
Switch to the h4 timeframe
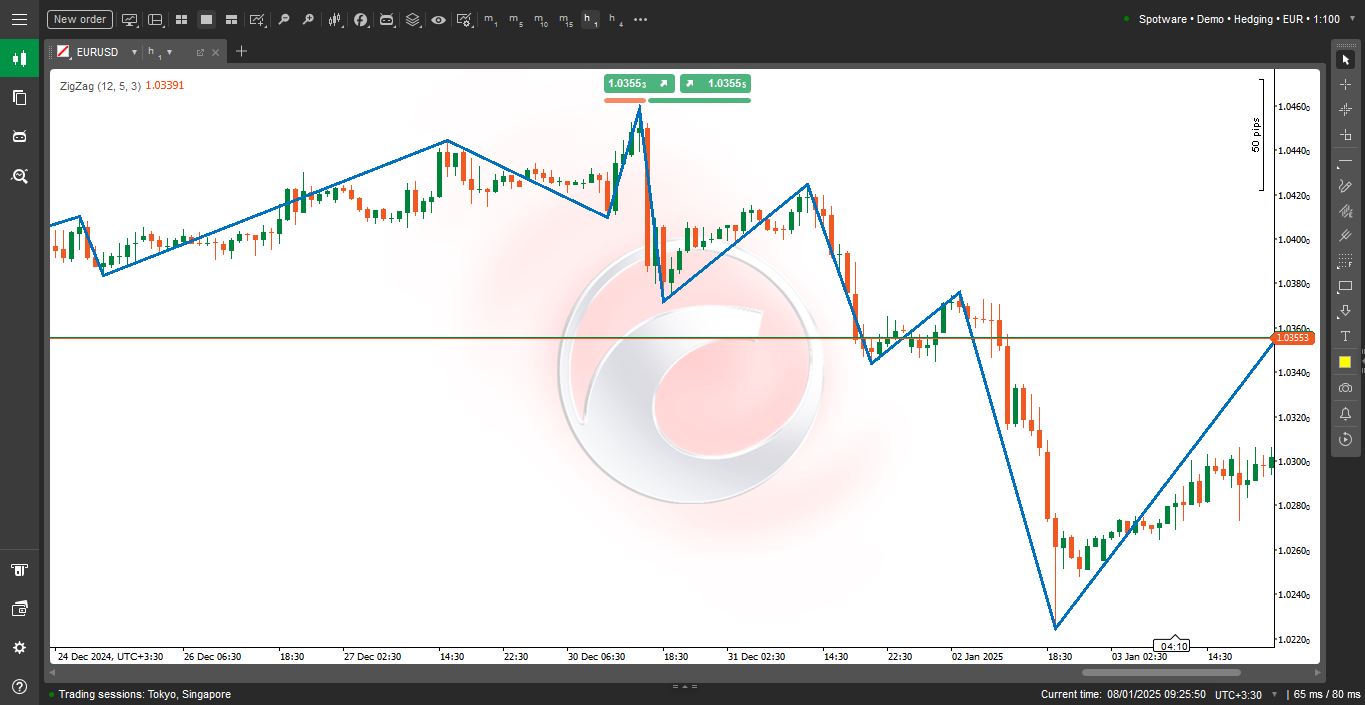616,19
